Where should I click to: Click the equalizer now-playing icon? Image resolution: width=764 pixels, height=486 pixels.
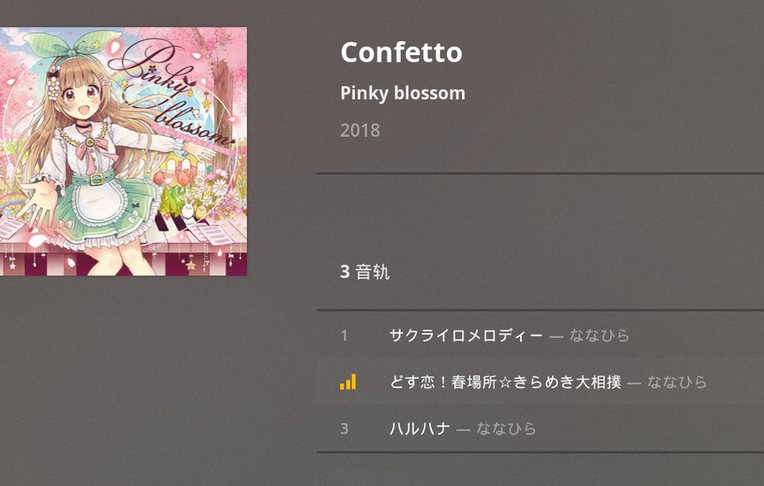click(x=347, y=382)
